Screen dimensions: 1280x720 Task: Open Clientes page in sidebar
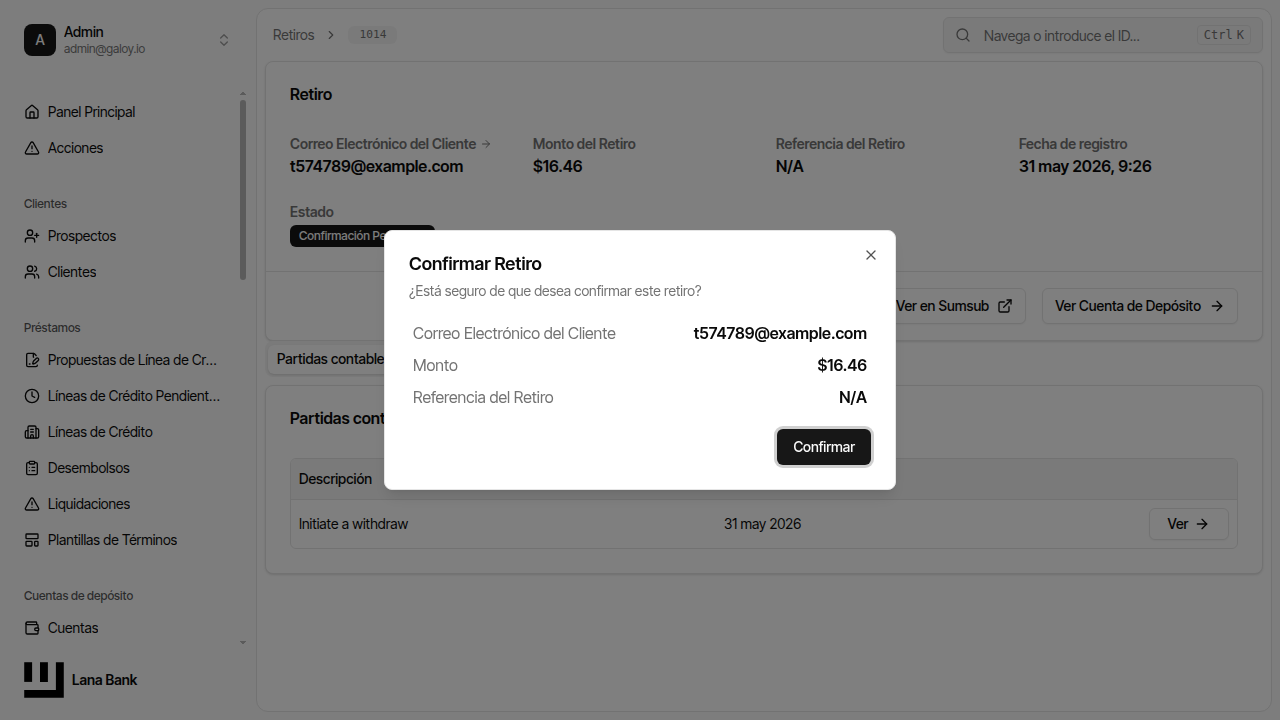click(72, 272)
